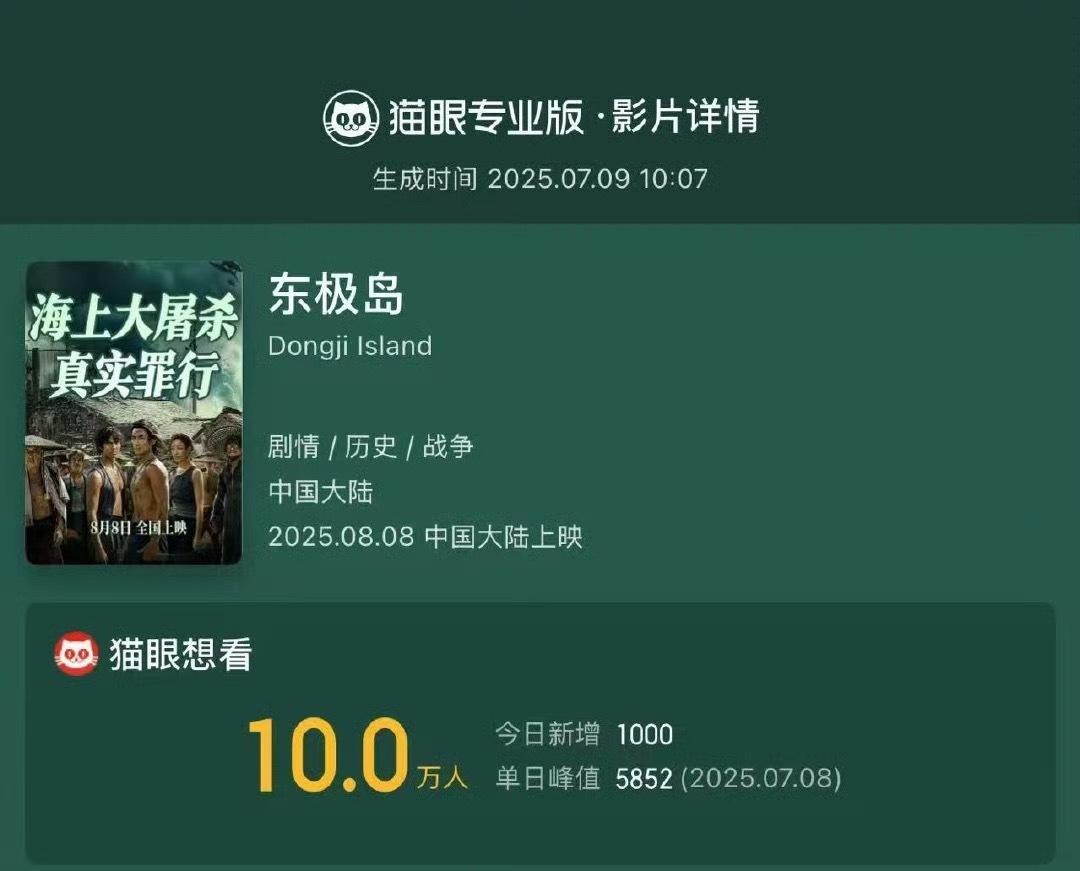This screenshot has width=1080, height=871.
Task: Click the 10.0 万人 want-to-see count
Action: (358, 755)
